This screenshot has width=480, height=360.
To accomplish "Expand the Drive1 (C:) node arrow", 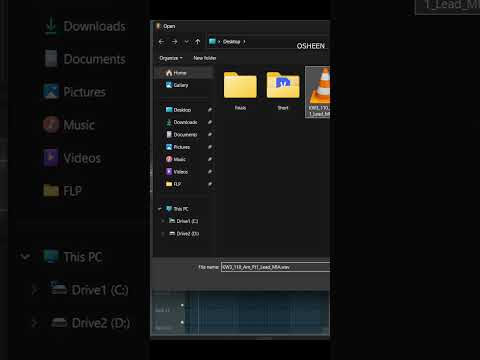I will point(163,221).
